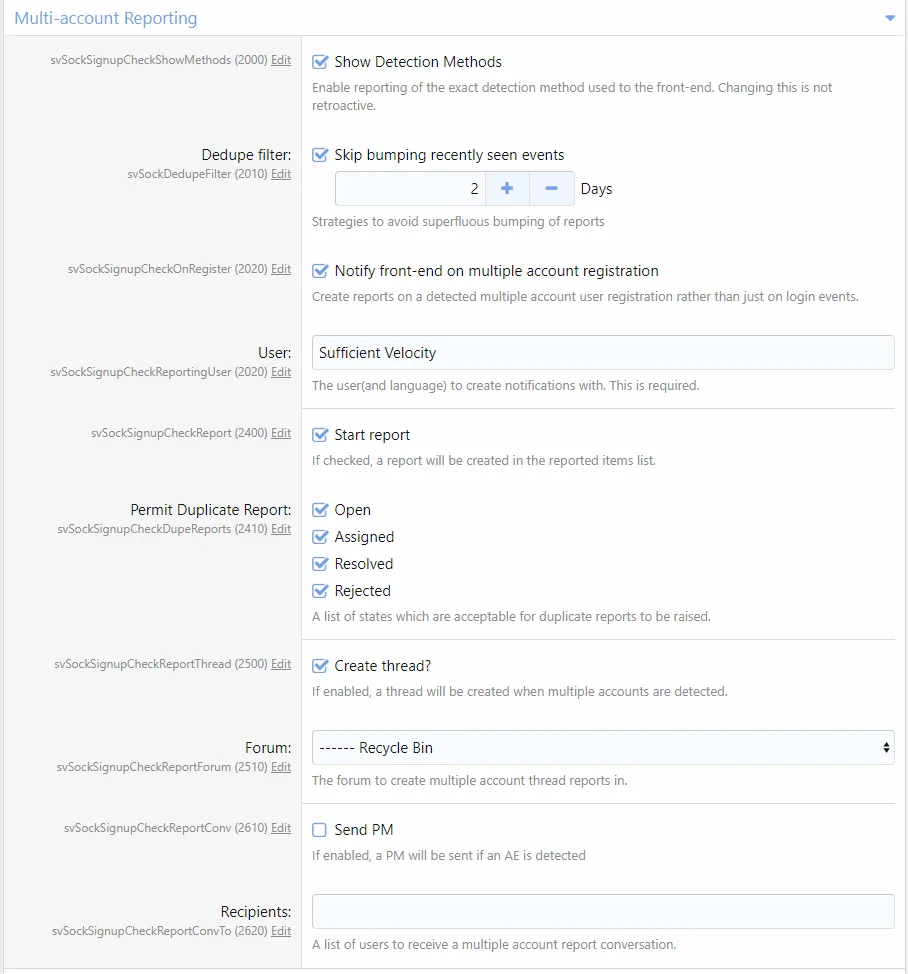The width and height of the screenshot is (908, 974).
Task: Enable the Send PM checkbox
Action: [321, 830]
